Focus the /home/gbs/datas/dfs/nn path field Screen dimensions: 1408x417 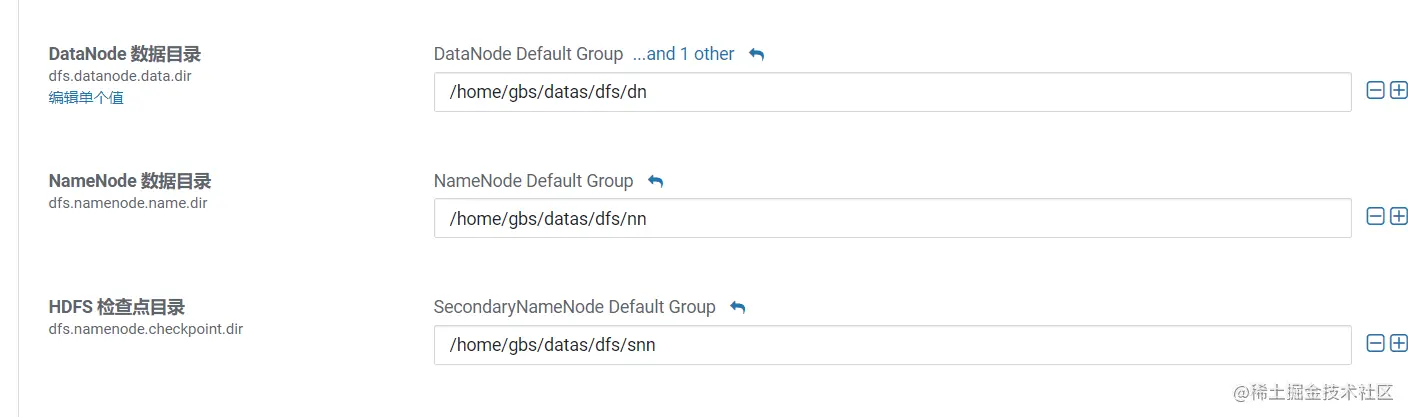pyautogui.click(x=892, y=218)
